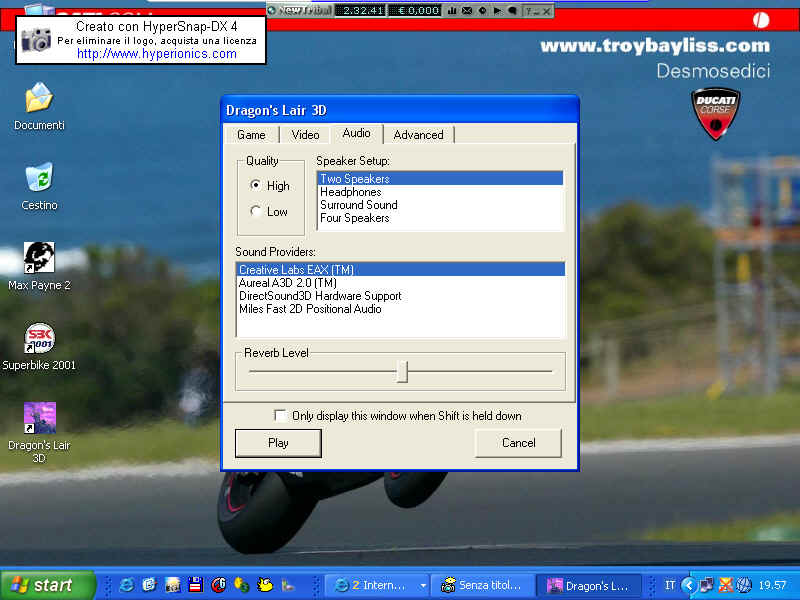800x600 pixels.
Task: Click the globe tray icon beside the clock
Action: [x=743, y=585]
